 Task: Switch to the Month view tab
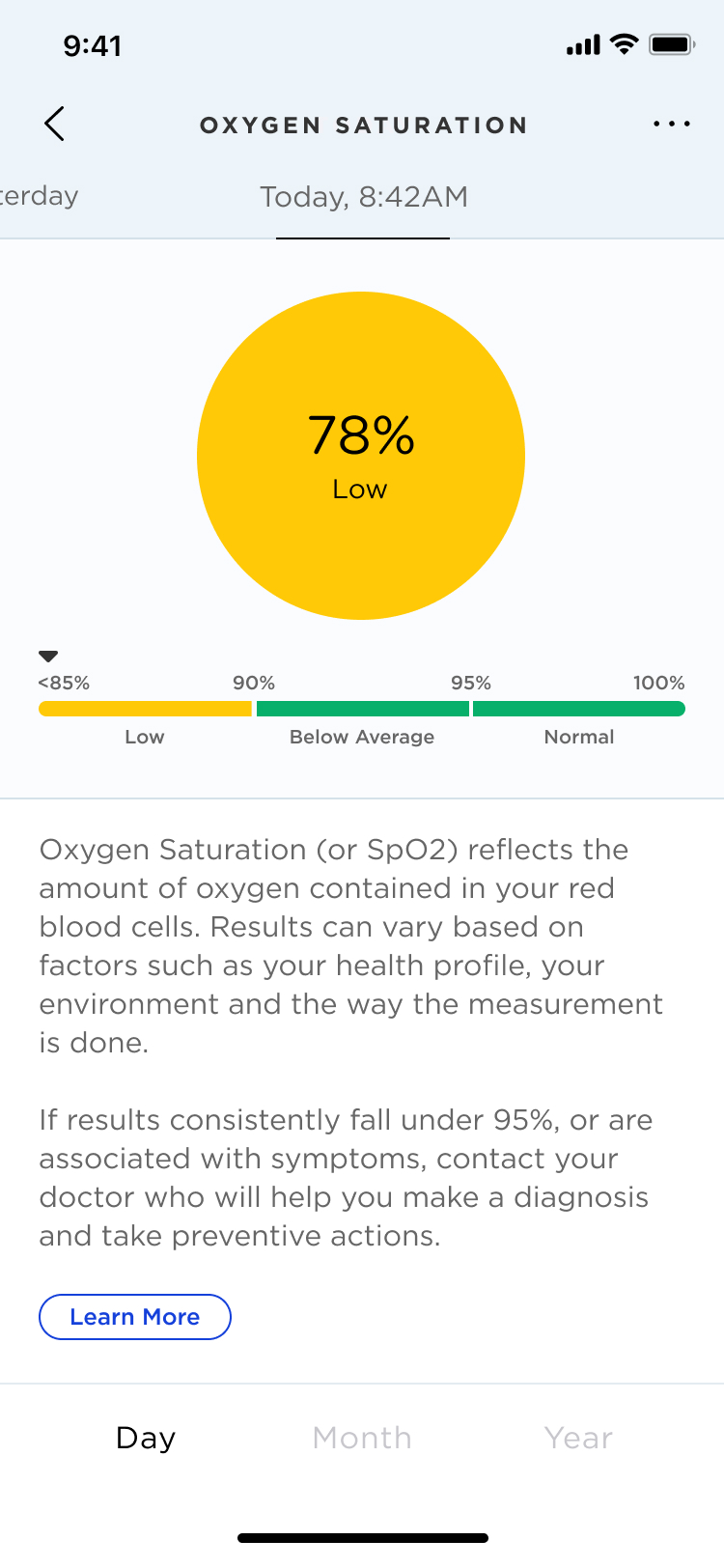tap(362, 1438)
